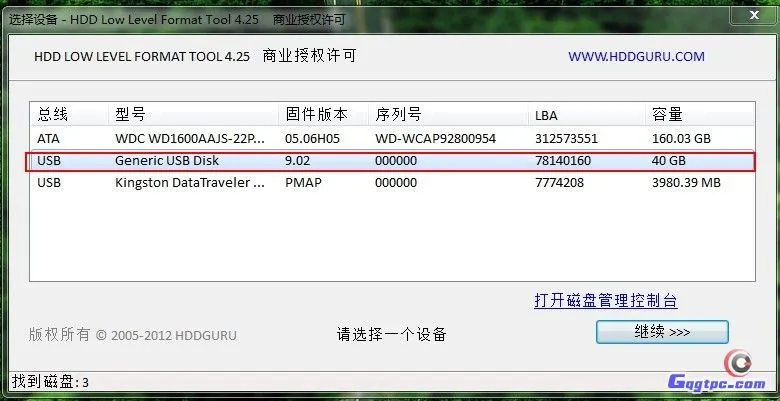
Task: Click firmware cell 9.02
Action: (x=297, y=161)
